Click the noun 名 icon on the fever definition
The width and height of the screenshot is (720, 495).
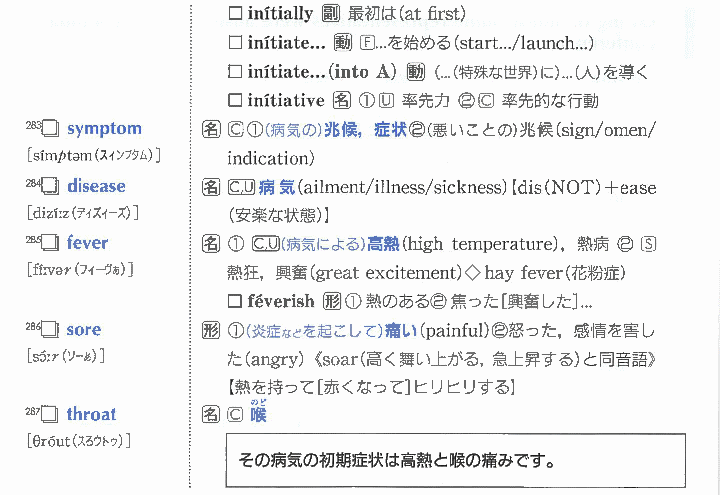click(211, 244)
